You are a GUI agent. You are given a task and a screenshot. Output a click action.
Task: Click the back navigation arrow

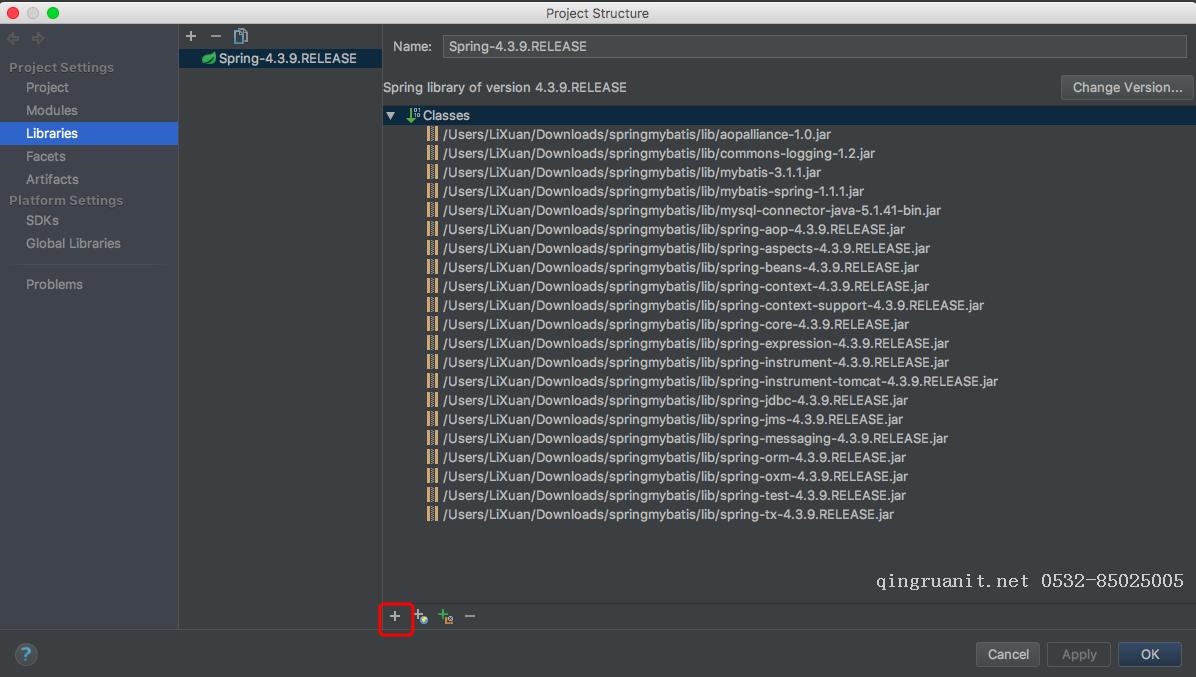(x=14, y=39)
